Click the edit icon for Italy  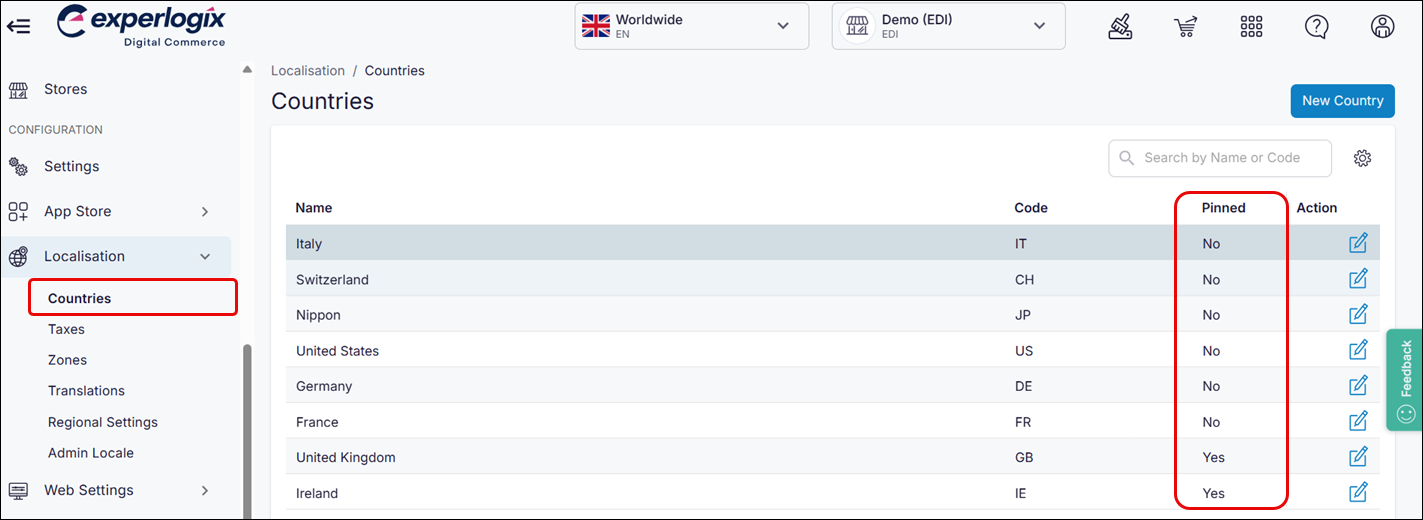coord(1358,243)
